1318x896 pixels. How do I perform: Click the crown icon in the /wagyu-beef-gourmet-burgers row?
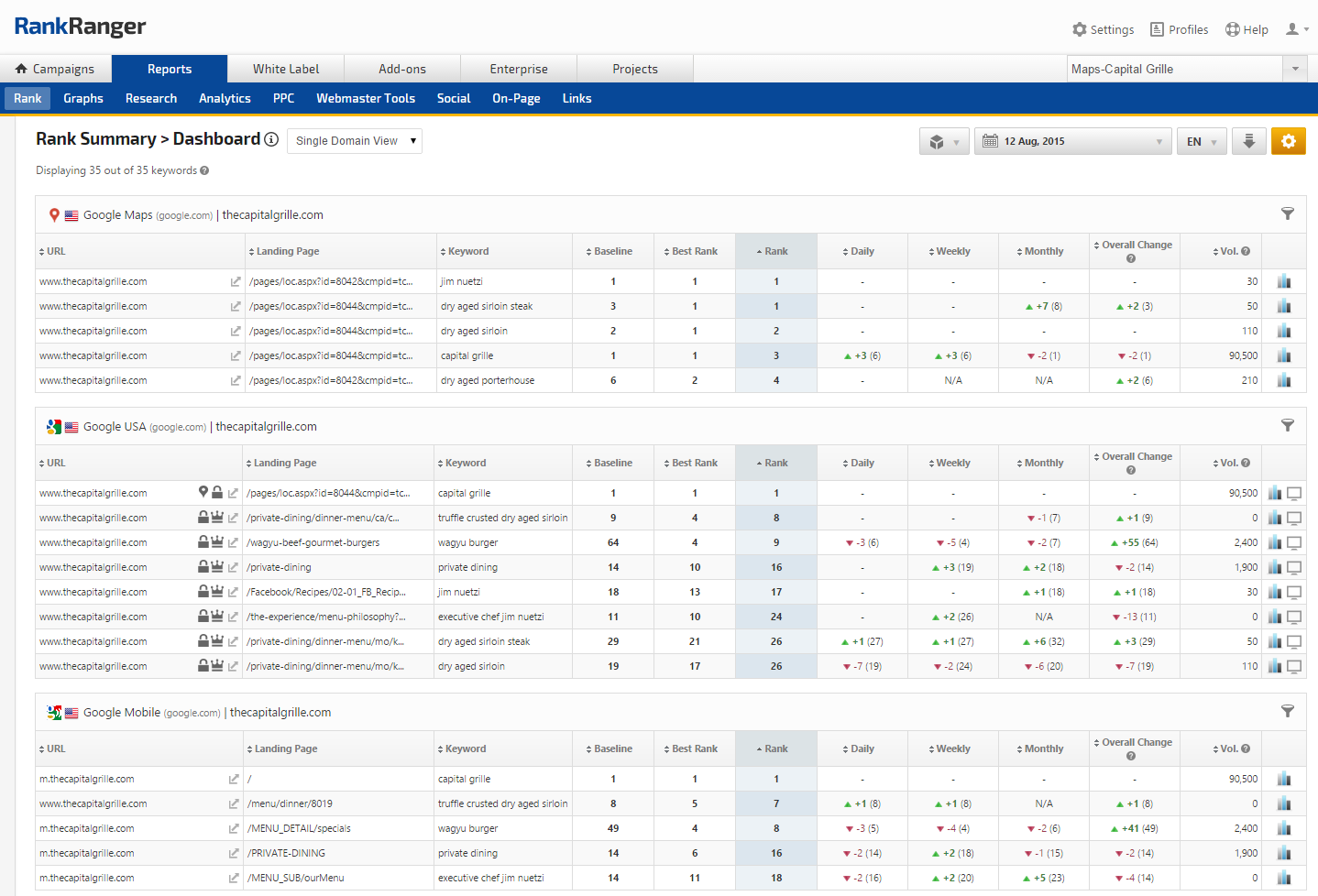coord(217,542)
